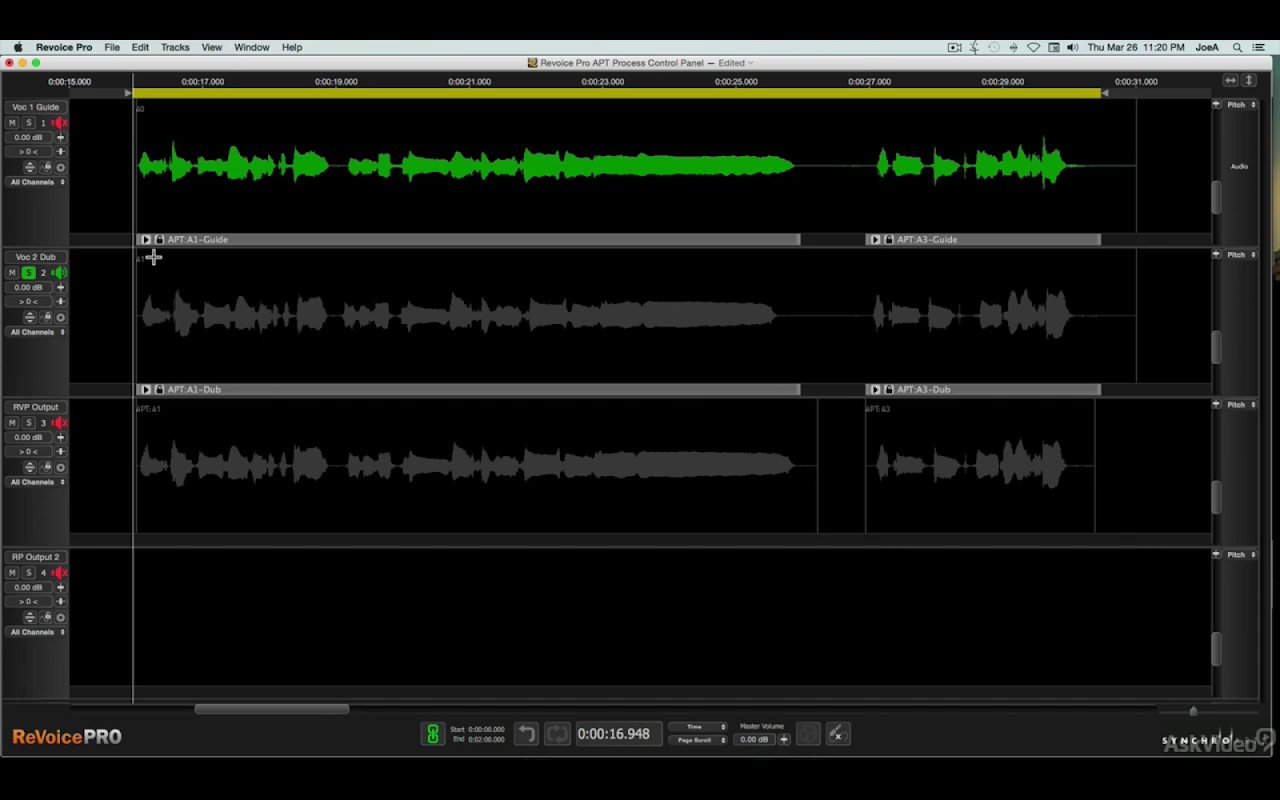
Task: Open All Channels dropdown on Voc 2 Dub
Action: click(36, 332)
